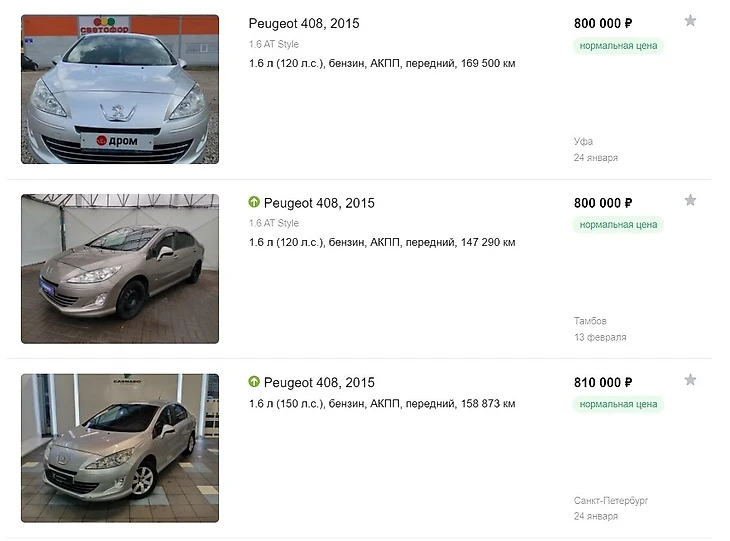Viewport: 730px width, 541px height.
Task: Click green up-arrow icon on Tambov listing
Action: tap(254, 203)
